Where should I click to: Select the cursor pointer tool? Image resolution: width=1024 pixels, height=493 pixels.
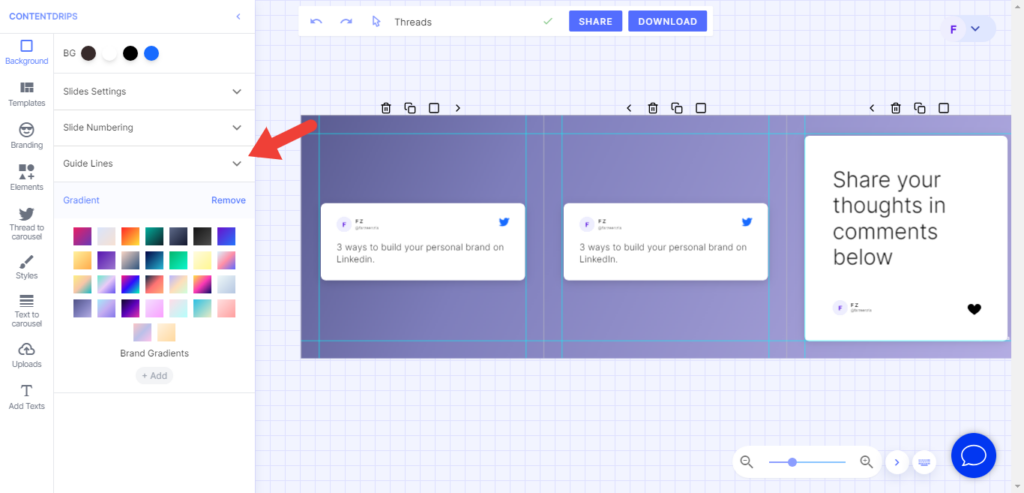pyautogui.click(x=376, y=21)
